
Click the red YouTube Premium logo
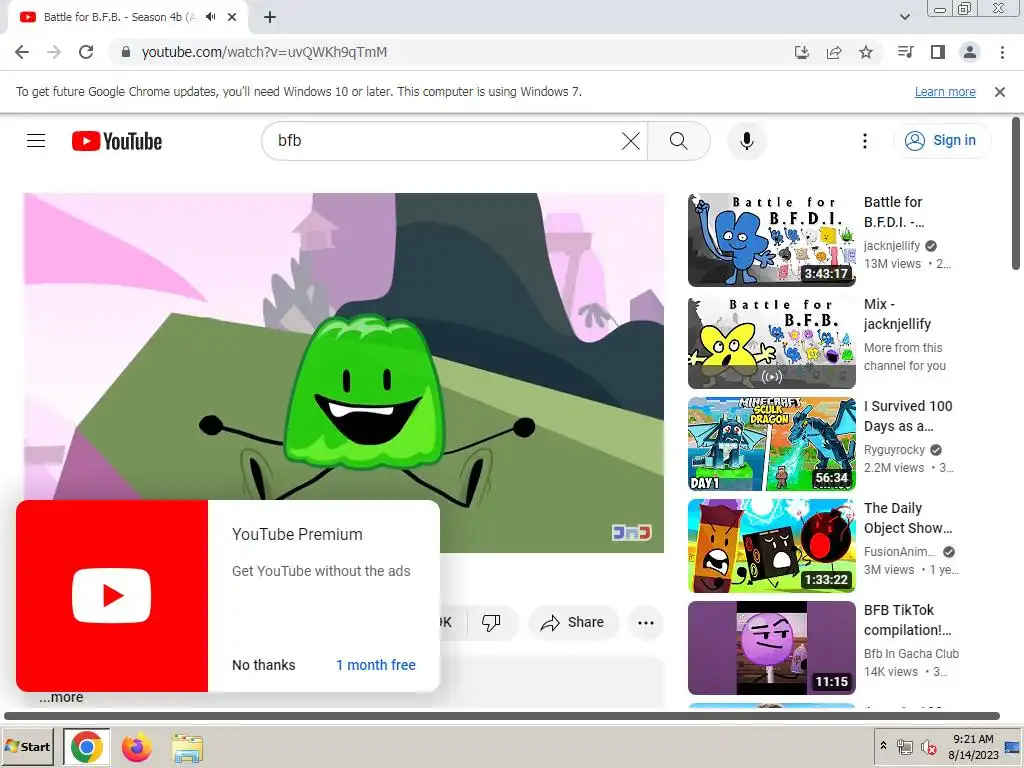[112, 596]
